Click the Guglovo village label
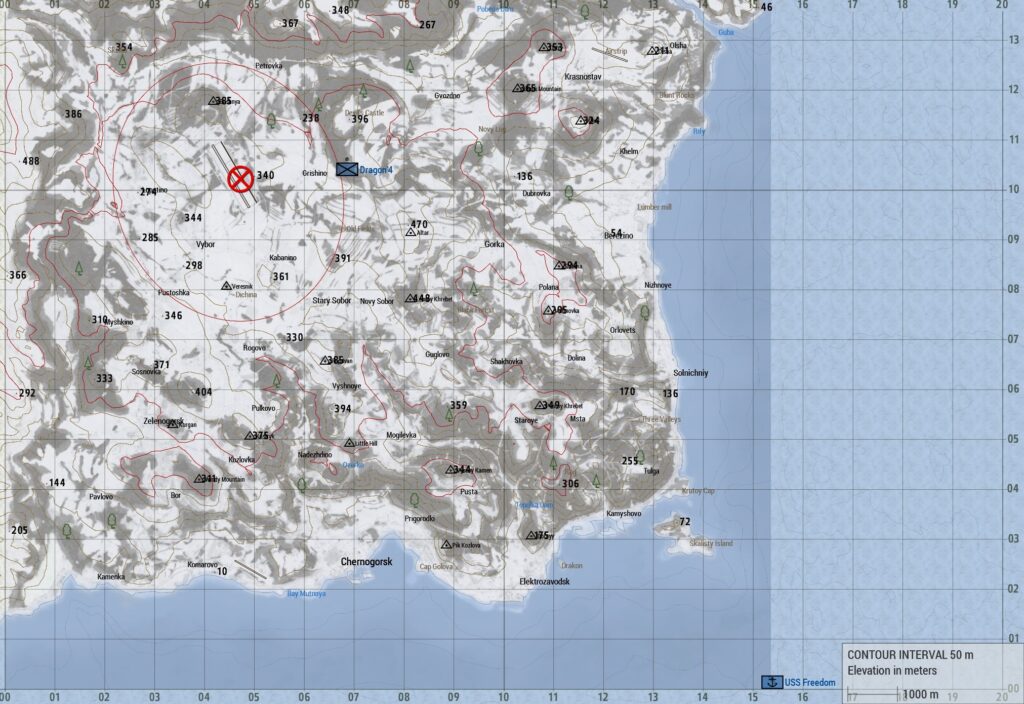This screenshot has height=704, width=1024. pyautogui.click(x=438, y=355)
